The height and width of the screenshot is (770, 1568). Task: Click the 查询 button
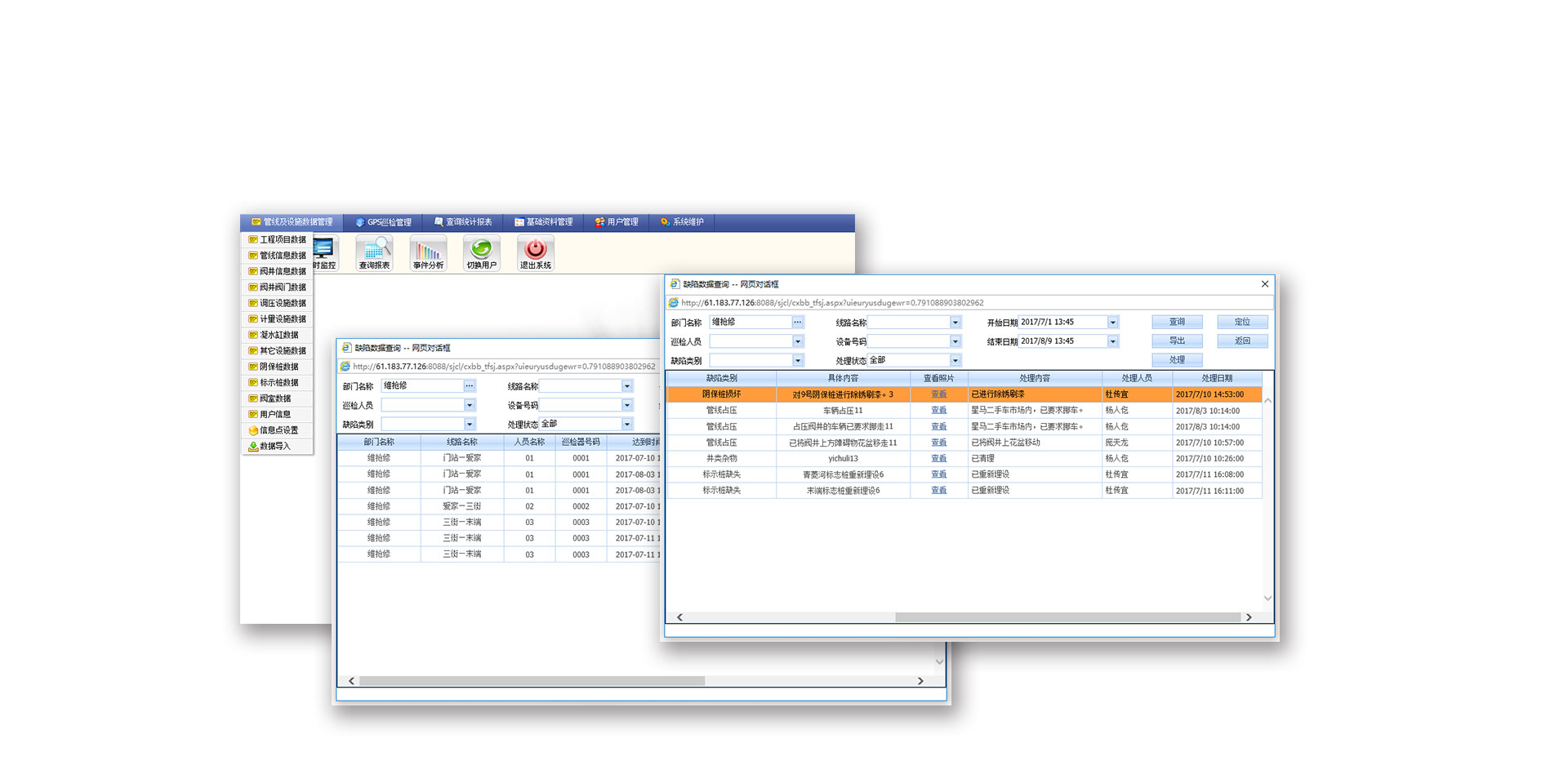1176,323
